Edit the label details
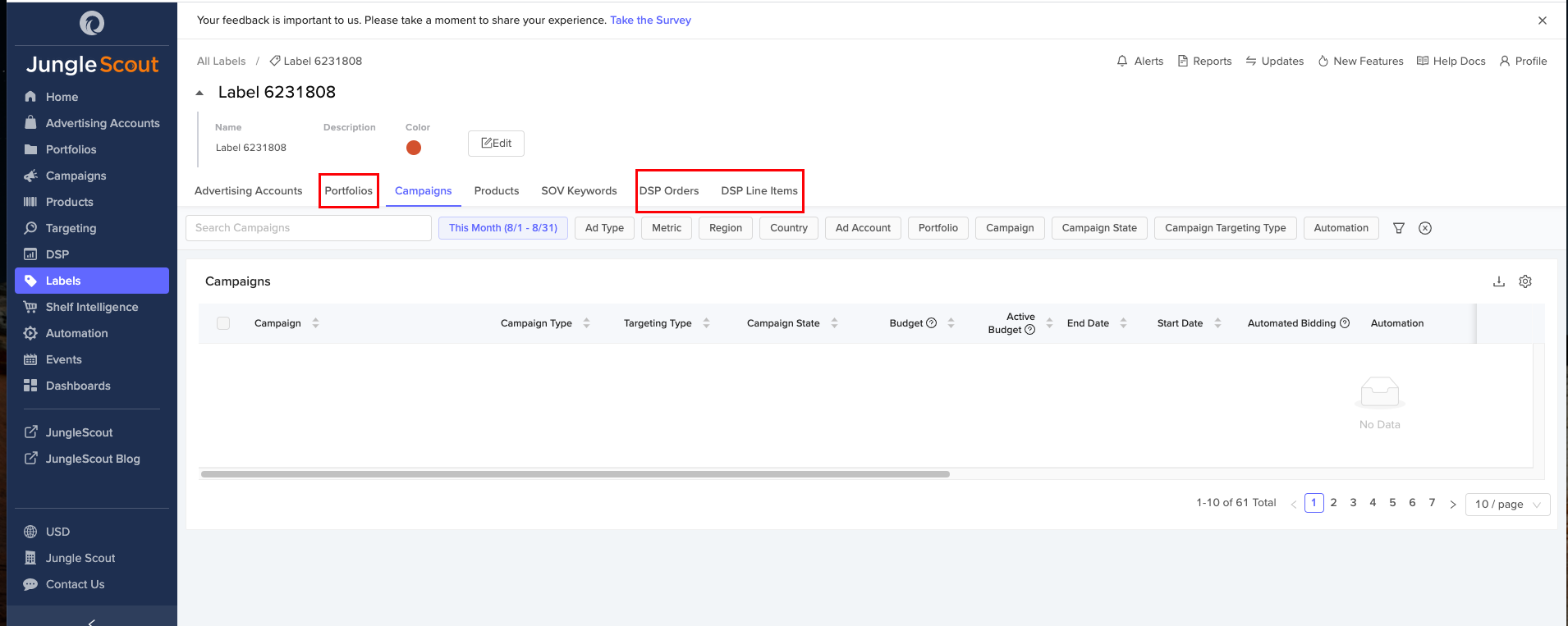The height and width of the screenshot is (626, 1568). pos(496,144)
